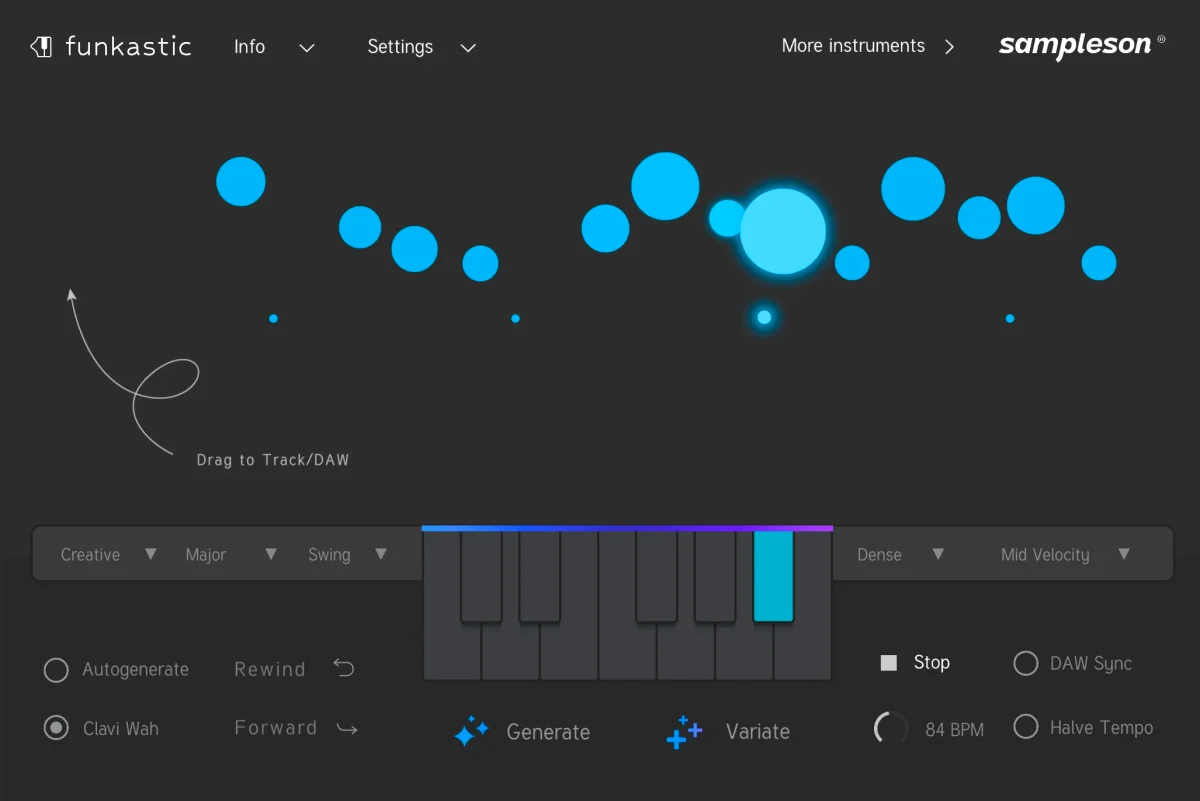Click the sparkles icon beside Generate
Screen dimensions: 1200x801
(x=471, y=731)
